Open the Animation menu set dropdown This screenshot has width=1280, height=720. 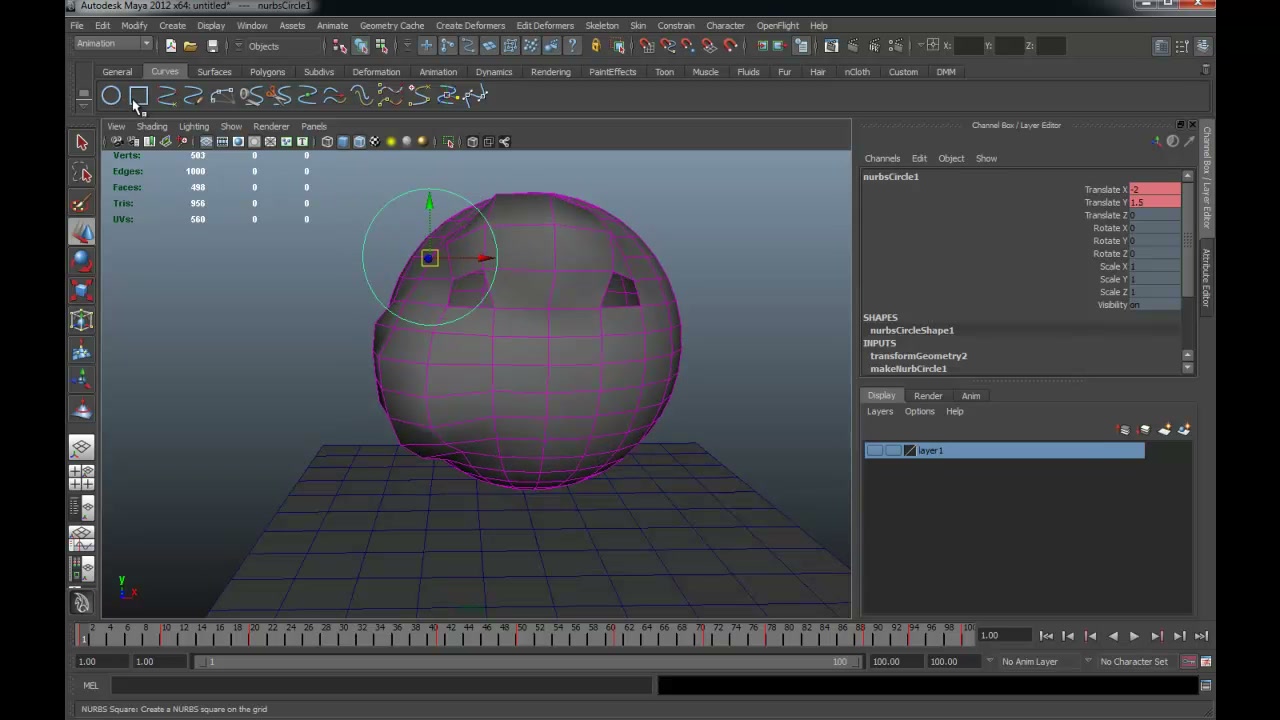click(113, 44)
